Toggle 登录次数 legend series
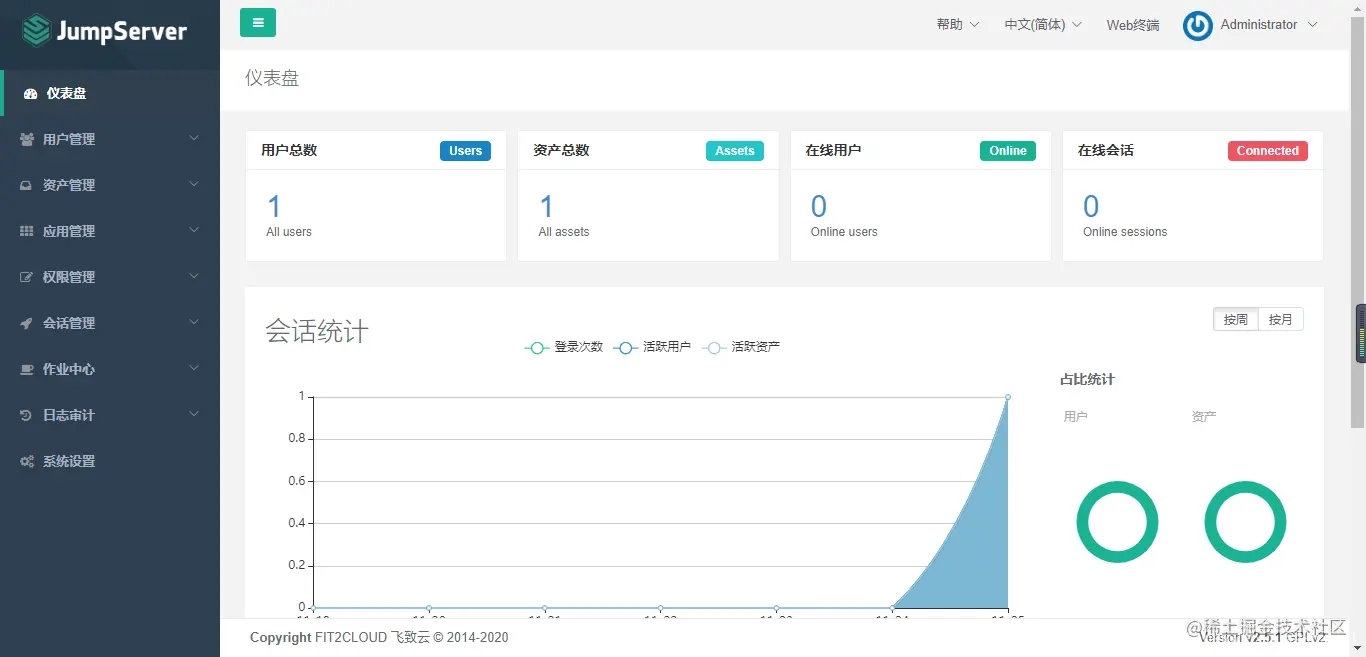The image size is (1366, 657). click(x=564, y=347)
